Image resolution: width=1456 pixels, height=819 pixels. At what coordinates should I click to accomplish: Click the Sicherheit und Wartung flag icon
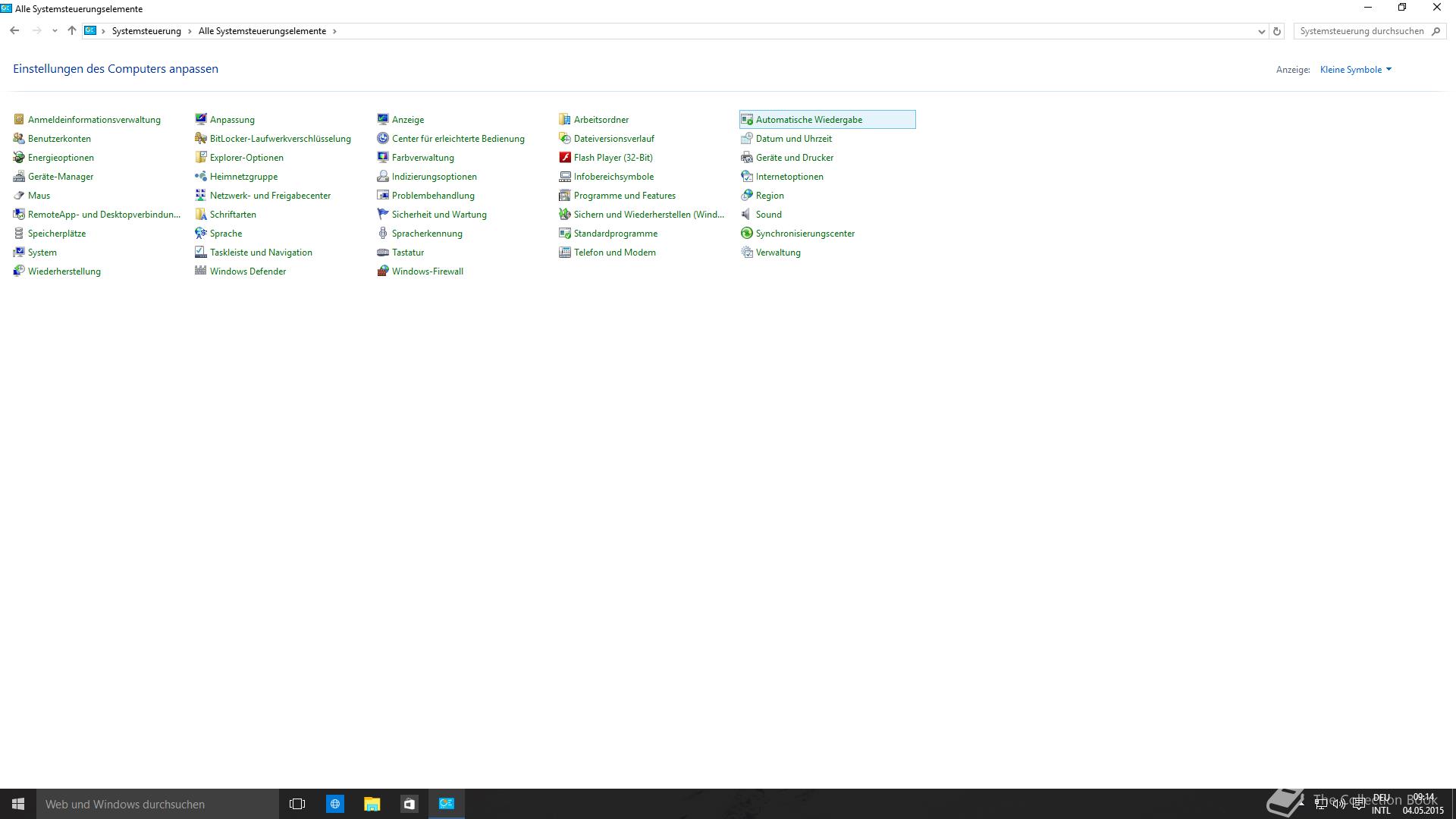click(x=383, y=214)
